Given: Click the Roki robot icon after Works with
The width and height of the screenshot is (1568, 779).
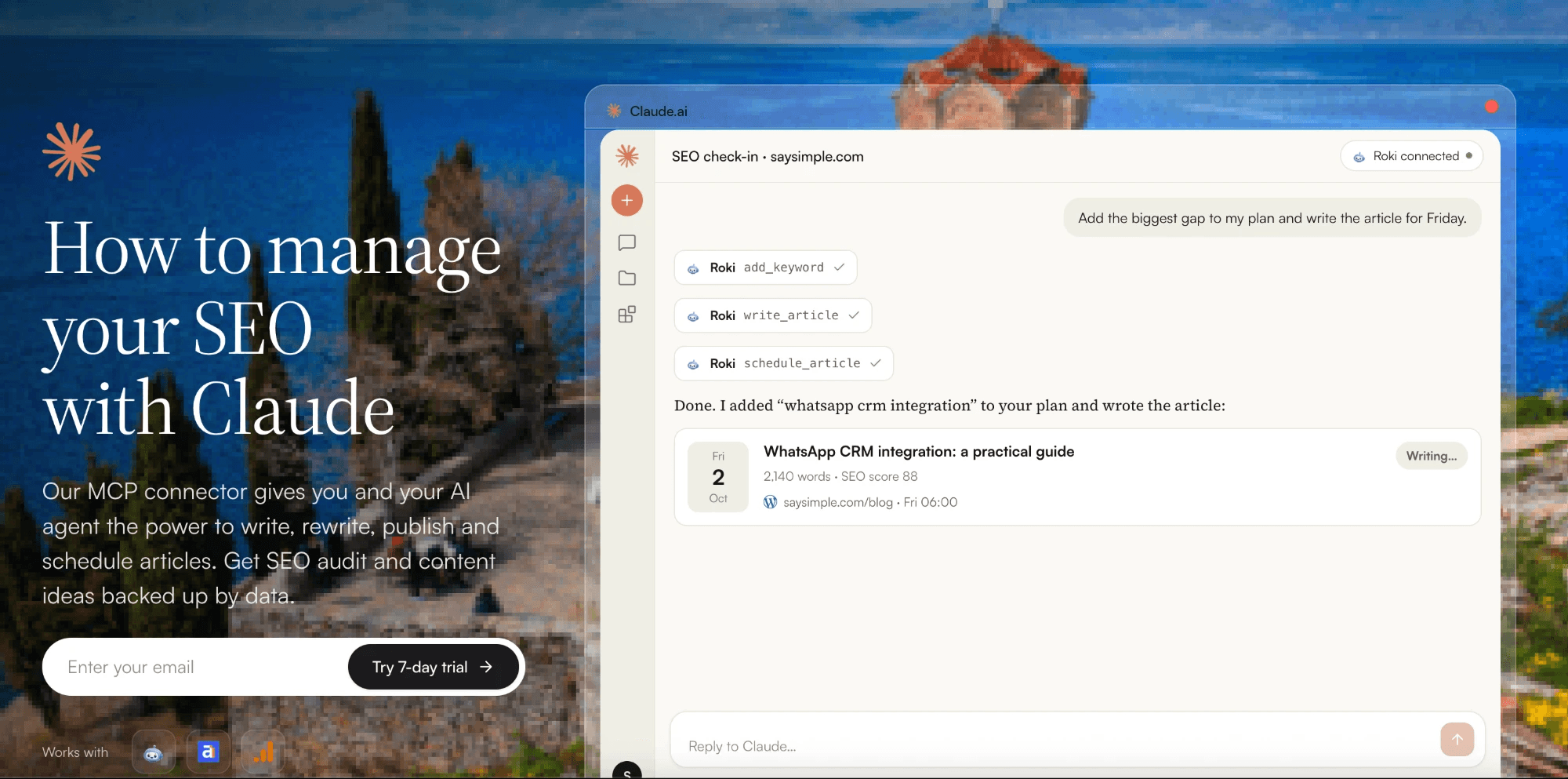Looking at the screenshot, I should tap(153, 753).
